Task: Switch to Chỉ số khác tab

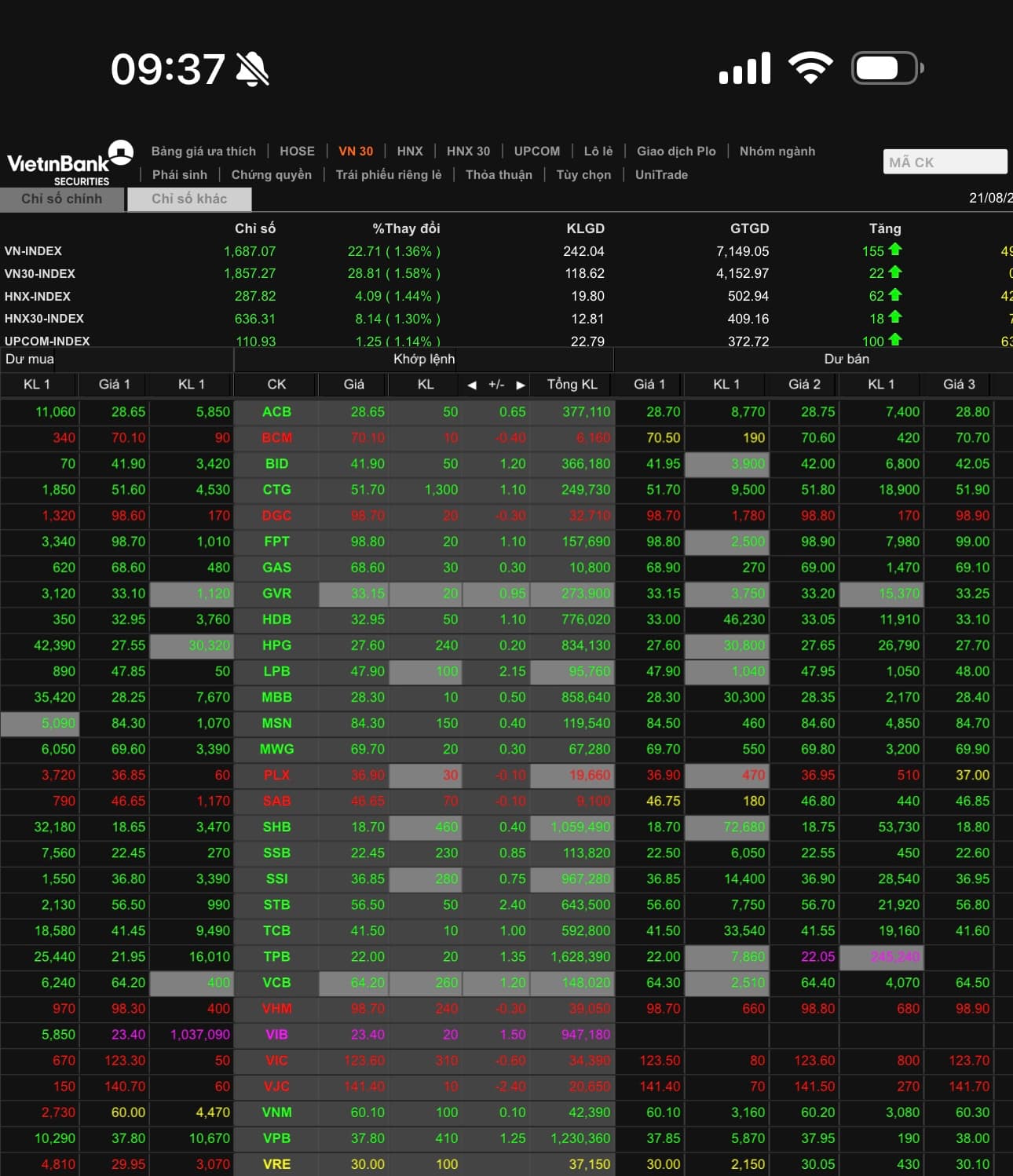Action: [x=189, y=199]
